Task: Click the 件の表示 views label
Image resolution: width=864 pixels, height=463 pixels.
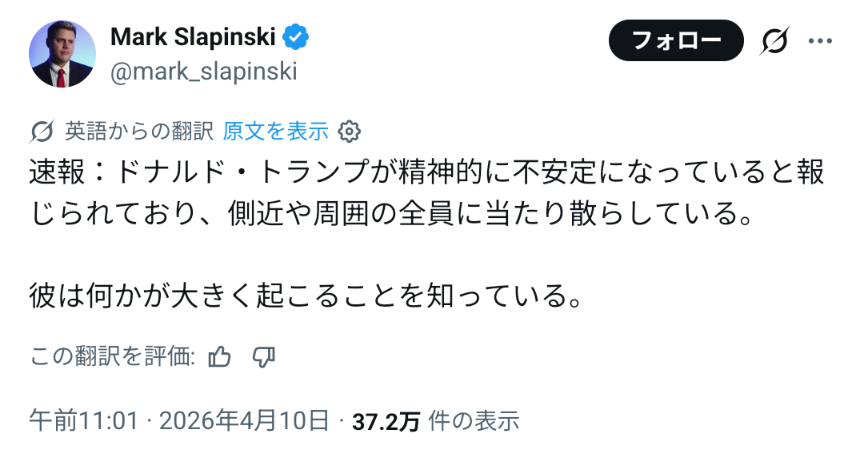Action: coord(473,421)
